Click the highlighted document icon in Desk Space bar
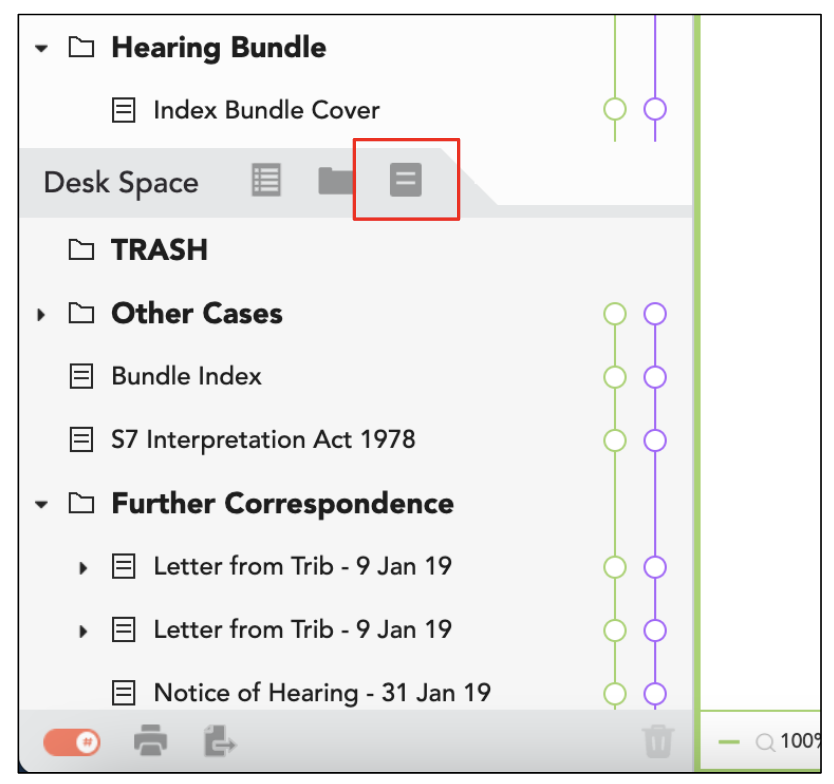 [x=406, y=180]
